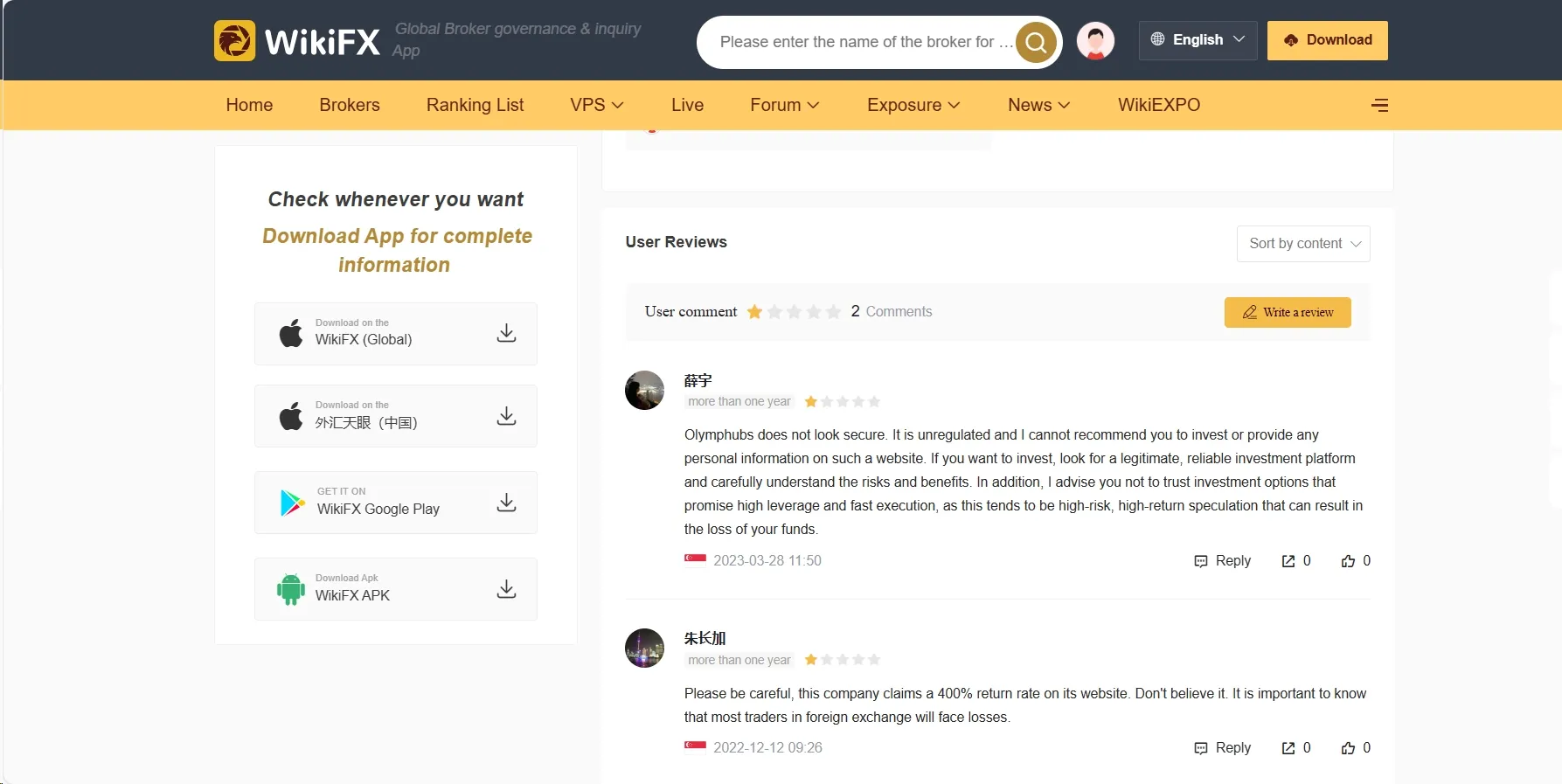This screenshot has width=1562, height=784.
Task: Click 'Download App for complete information' text
Action: (x=397, y=250)
